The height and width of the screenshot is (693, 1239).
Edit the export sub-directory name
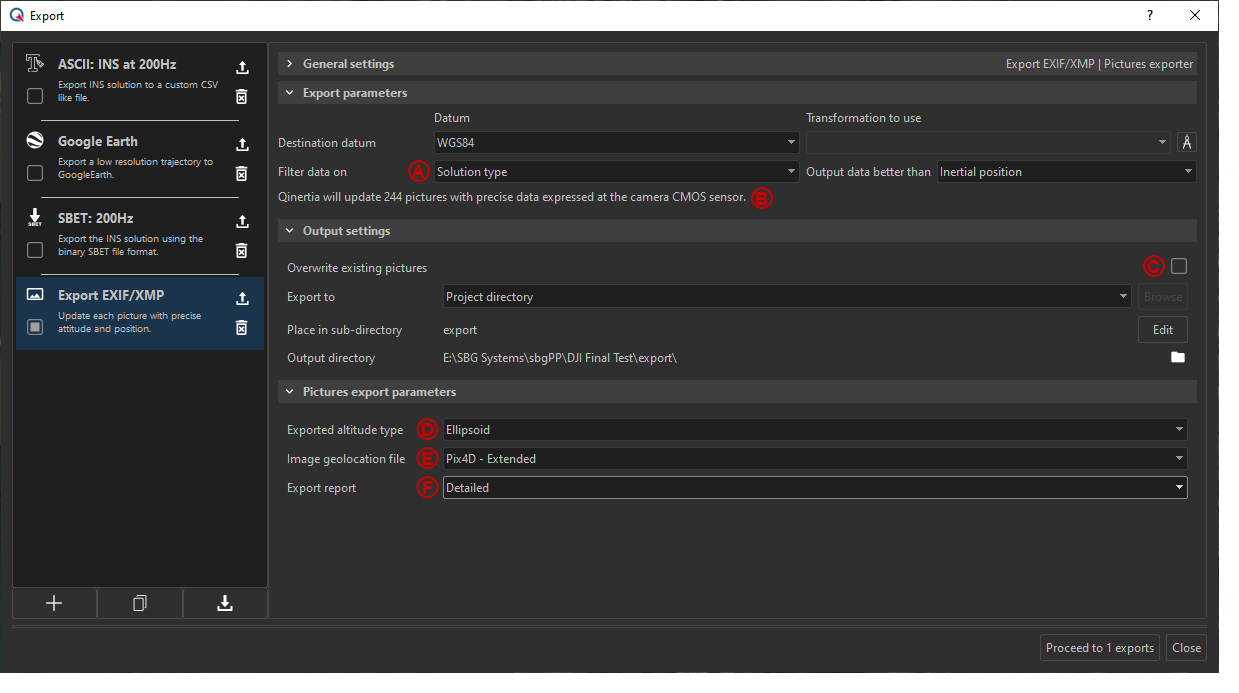click(x=1162, y=329)
